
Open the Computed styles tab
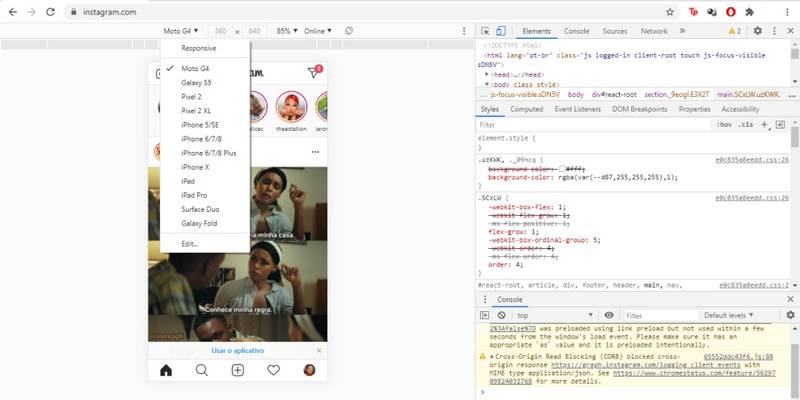click(x=527, y=109)
